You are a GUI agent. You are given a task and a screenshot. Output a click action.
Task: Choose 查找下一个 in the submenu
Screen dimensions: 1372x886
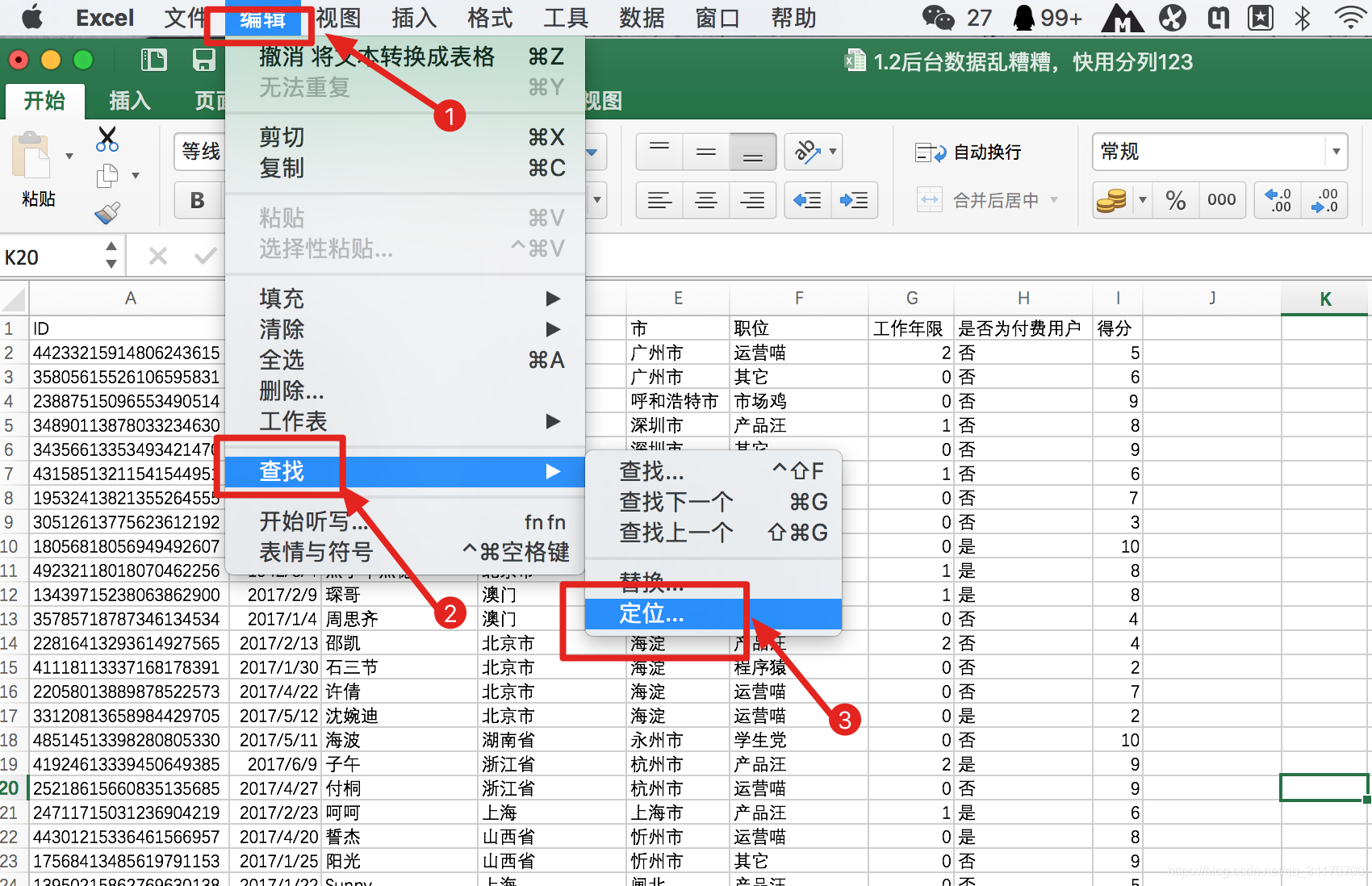713,502
